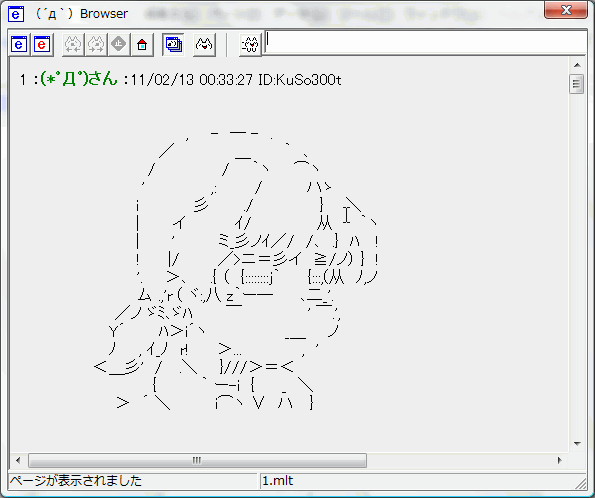Viewport: 595px width, 498px height.
Task: Click the horizontal scrollbar thumb
Action: (197, 460)
